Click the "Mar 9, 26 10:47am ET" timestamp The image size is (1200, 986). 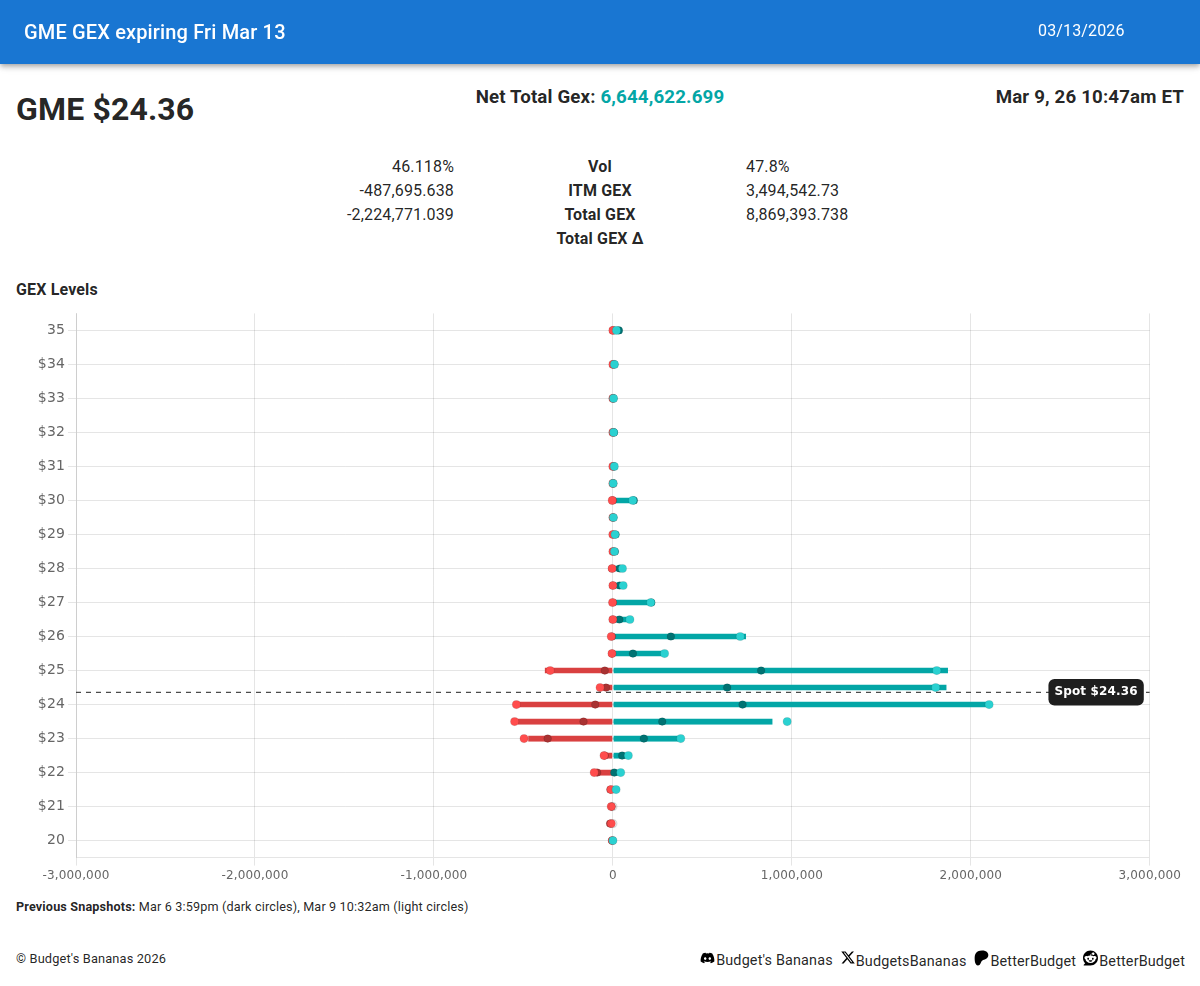1090,97
